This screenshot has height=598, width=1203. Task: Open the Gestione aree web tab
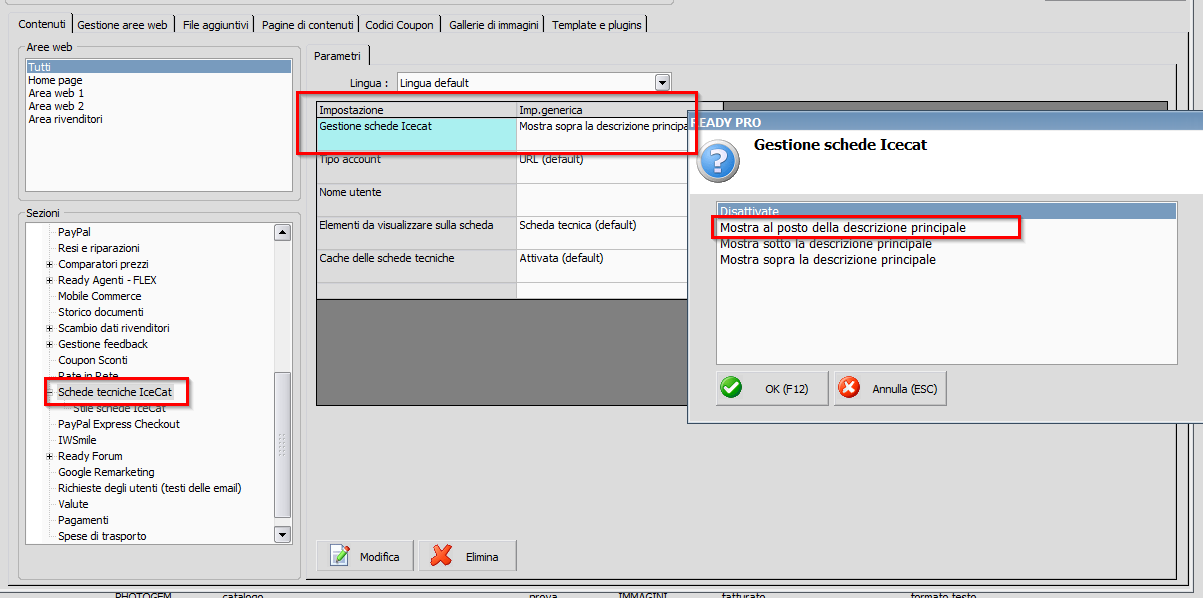pyautogui.click(x=122, y=24)
